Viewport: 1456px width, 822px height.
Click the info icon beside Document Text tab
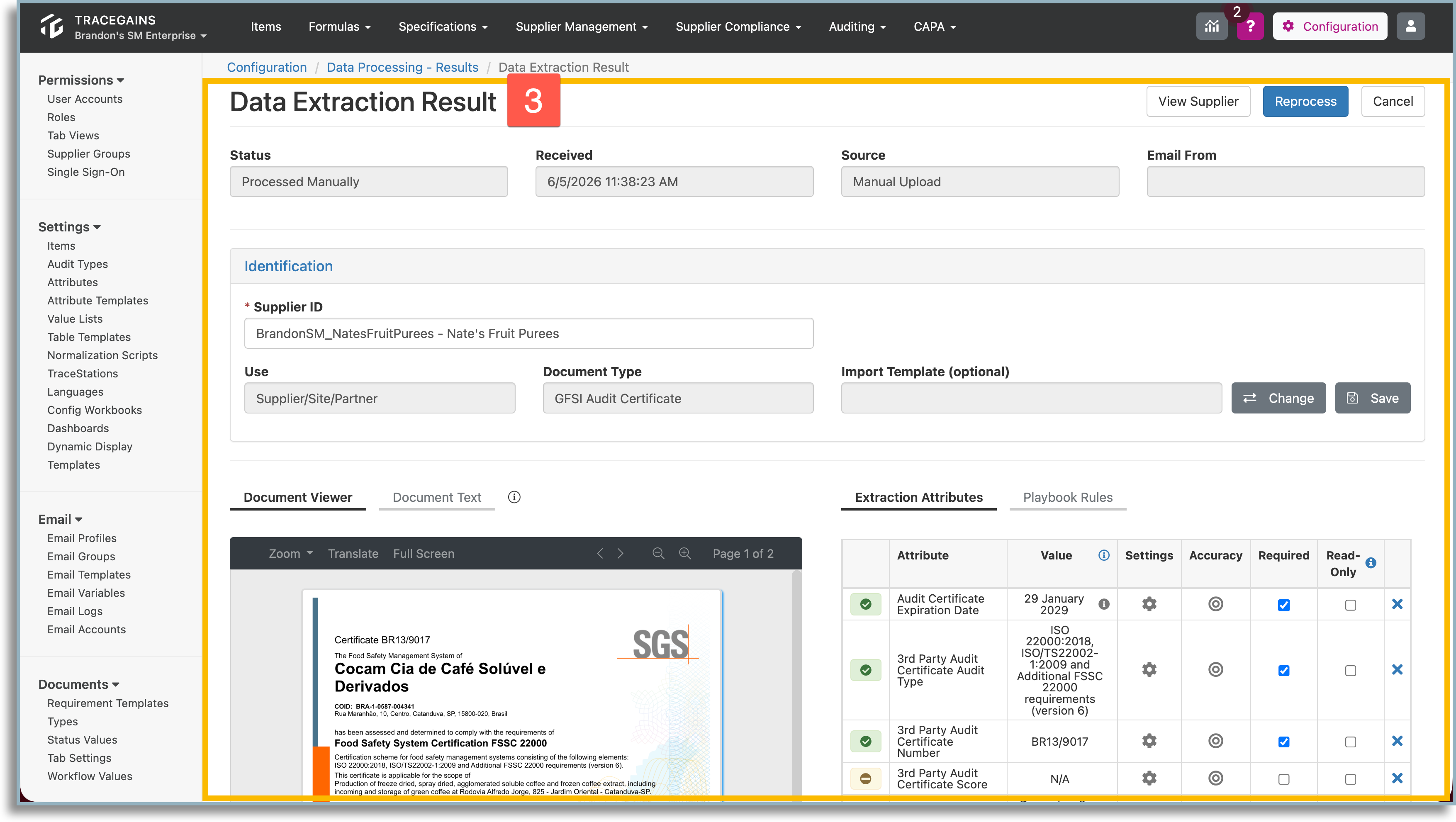click(514, 497)
